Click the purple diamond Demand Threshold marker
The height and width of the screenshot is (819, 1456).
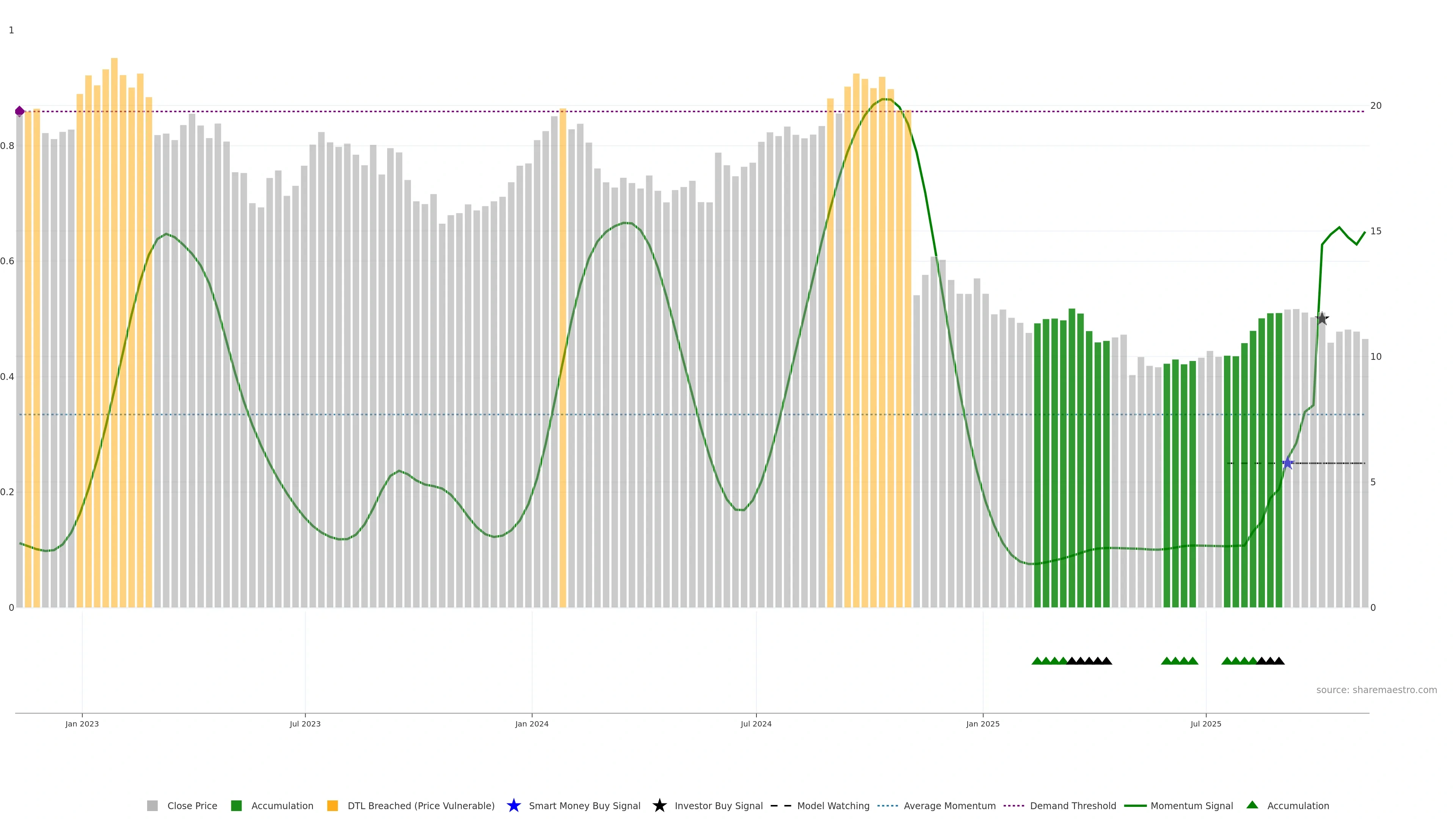click(x=20, y=111)
